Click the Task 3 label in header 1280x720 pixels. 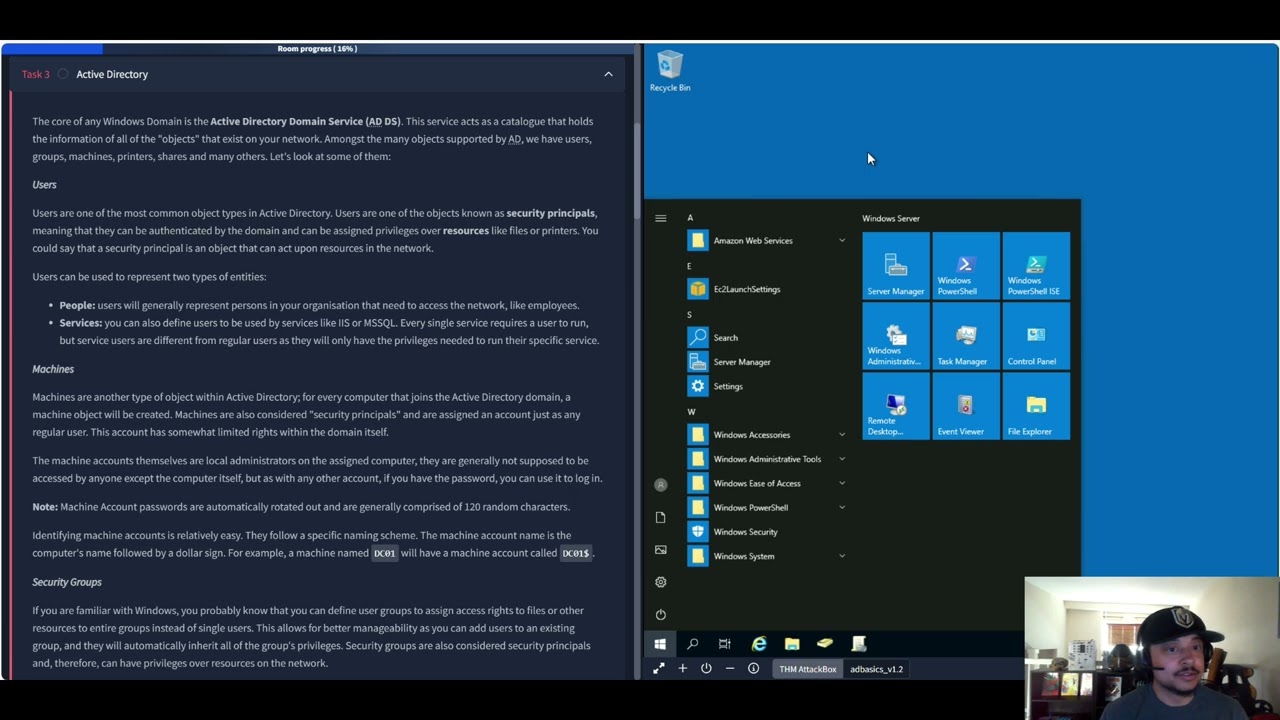(x=35, y=74)
